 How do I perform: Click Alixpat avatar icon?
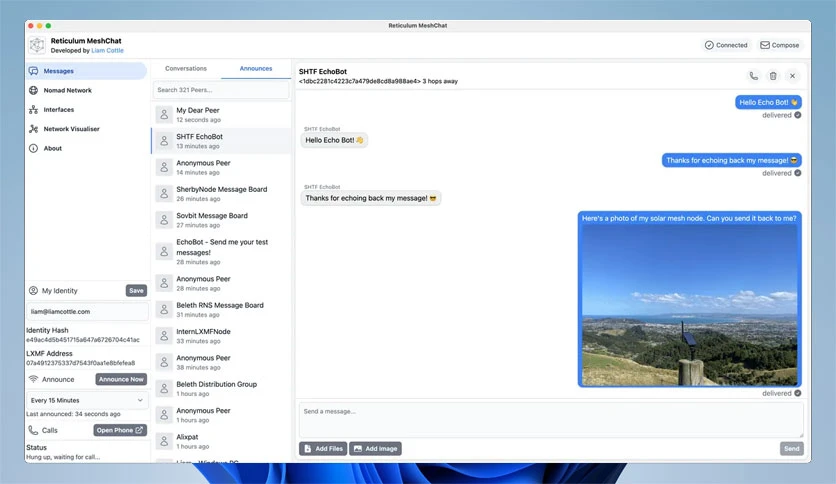[x=164, y=441]
